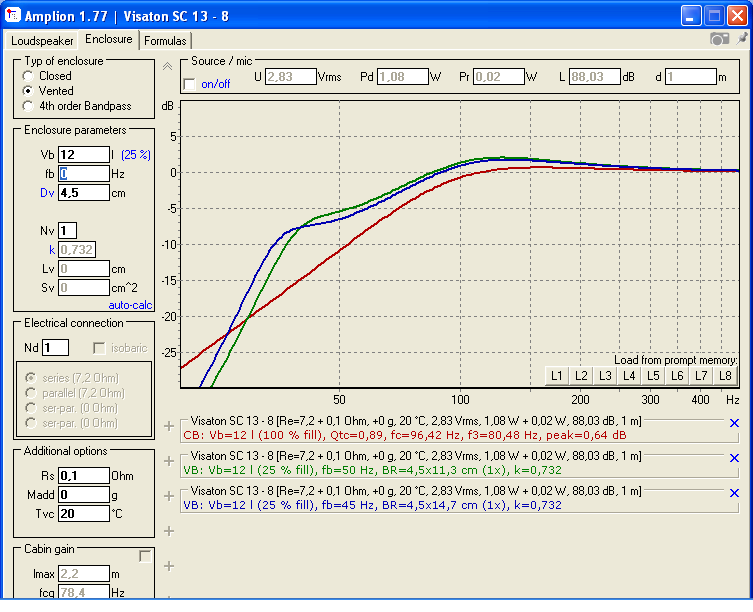Screen dimensions: 753x612
Task: Click the (25 %) fill link
Action: (x=136, y=155)
